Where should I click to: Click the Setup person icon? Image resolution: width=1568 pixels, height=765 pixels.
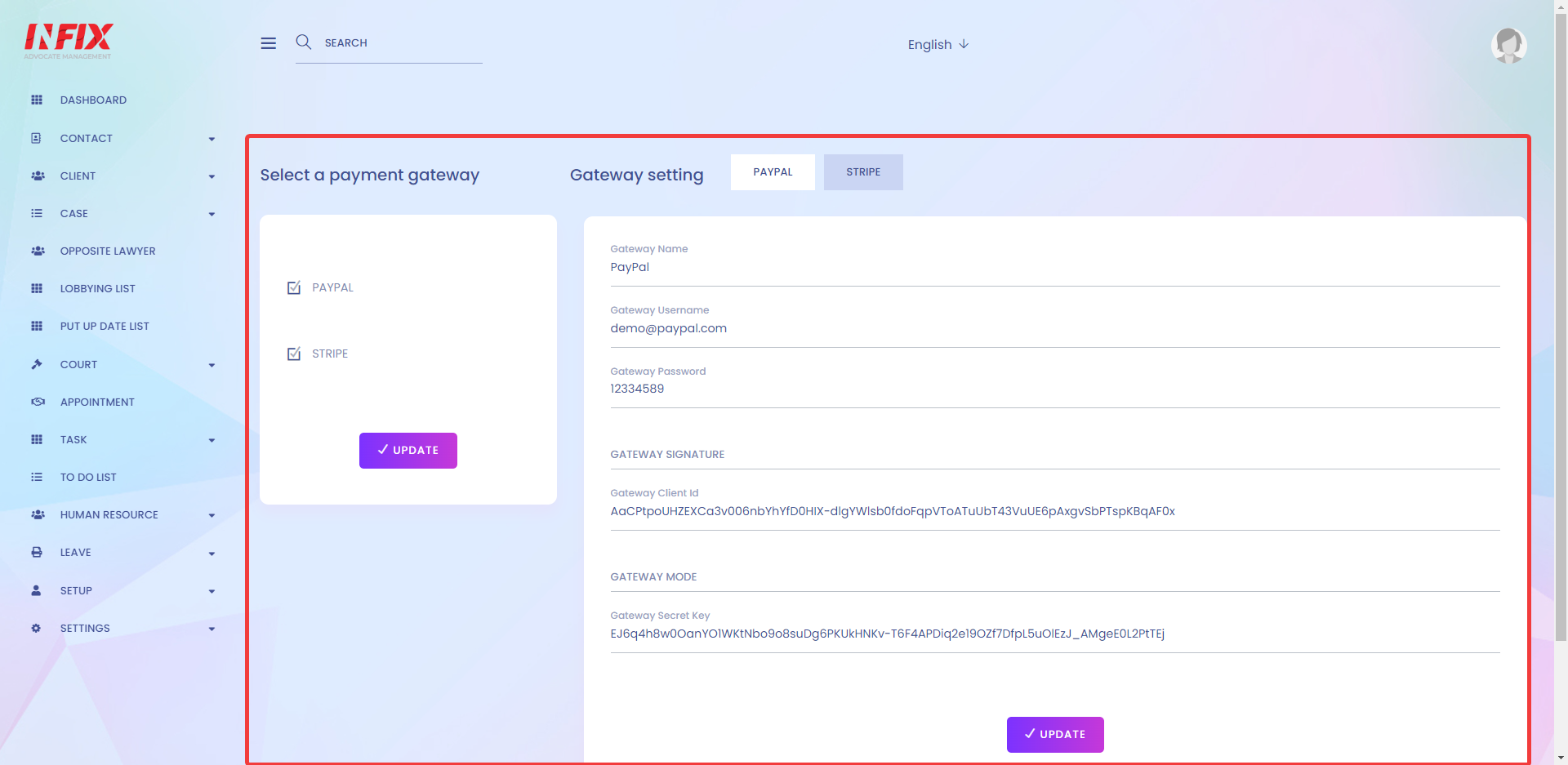[x=36, y=591]
